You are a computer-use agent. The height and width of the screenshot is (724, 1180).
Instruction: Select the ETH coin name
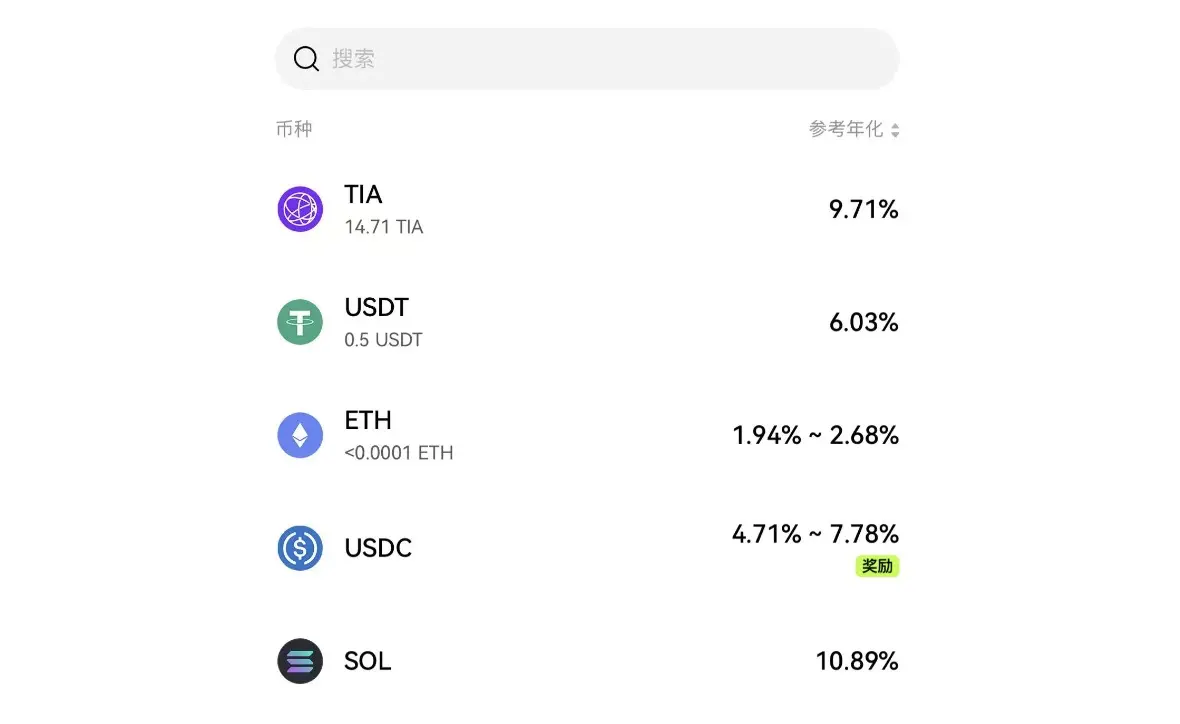click(x=368, y=420)
